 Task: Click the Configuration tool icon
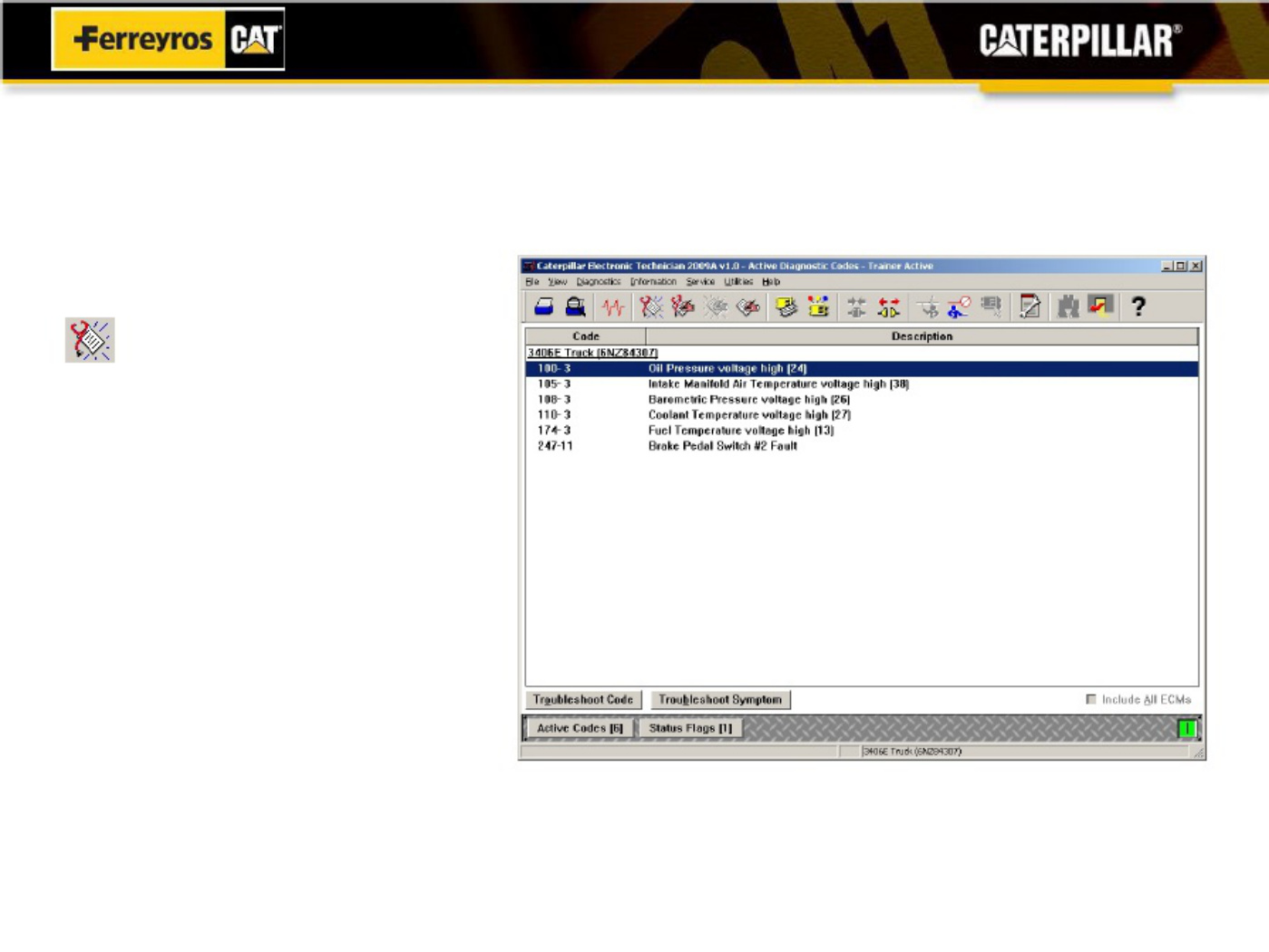818,307
